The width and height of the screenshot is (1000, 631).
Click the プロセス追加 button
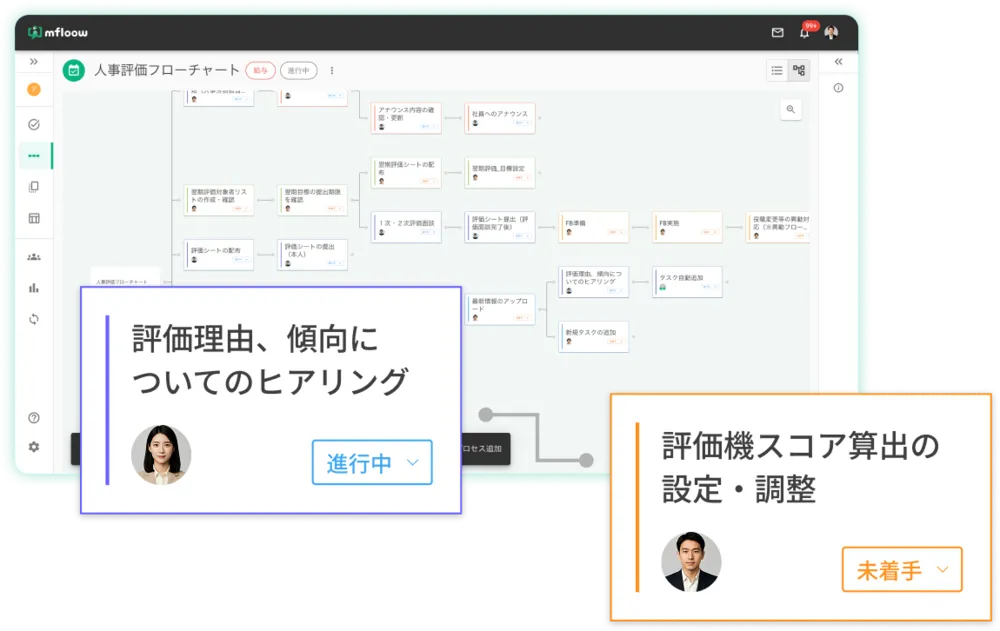[x=485, y=449]
